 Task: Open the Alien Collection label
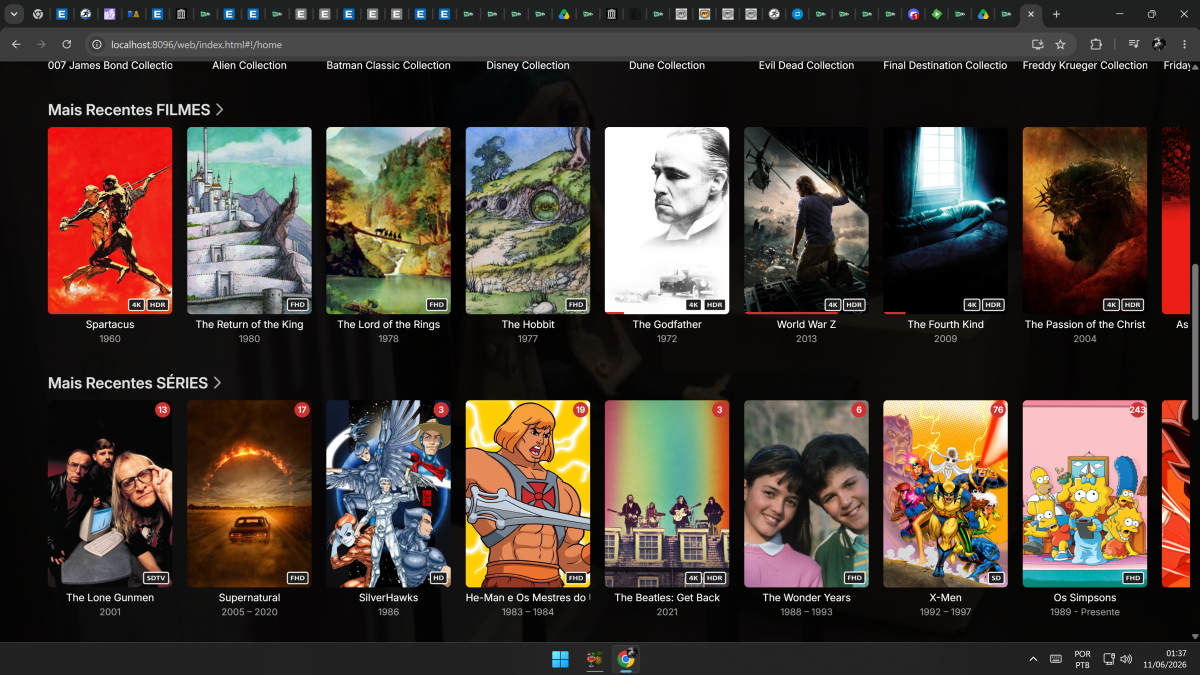pyautogui.click(x=249, y=66)
